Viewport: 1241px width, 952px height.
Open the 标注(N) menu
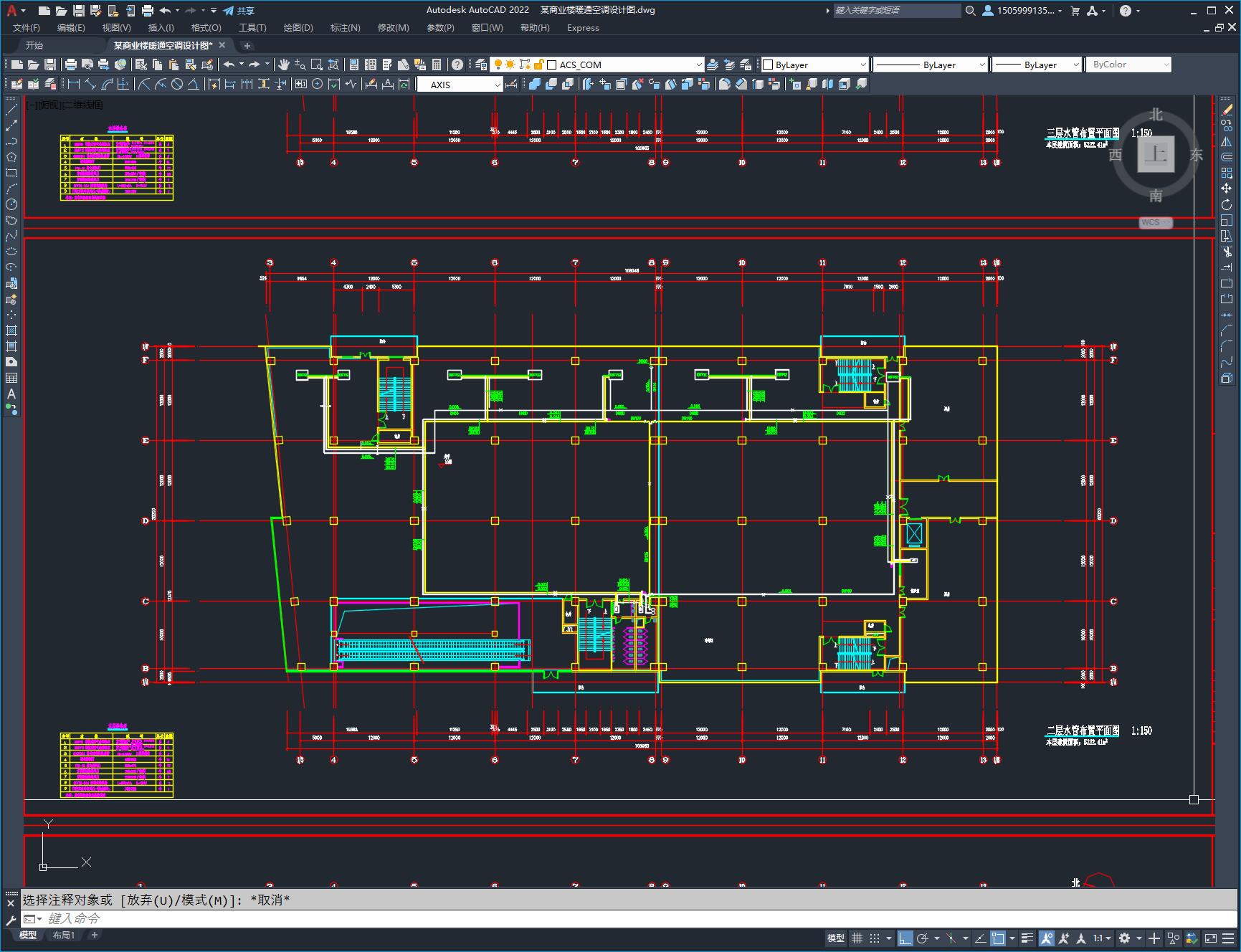pos(345,28)
